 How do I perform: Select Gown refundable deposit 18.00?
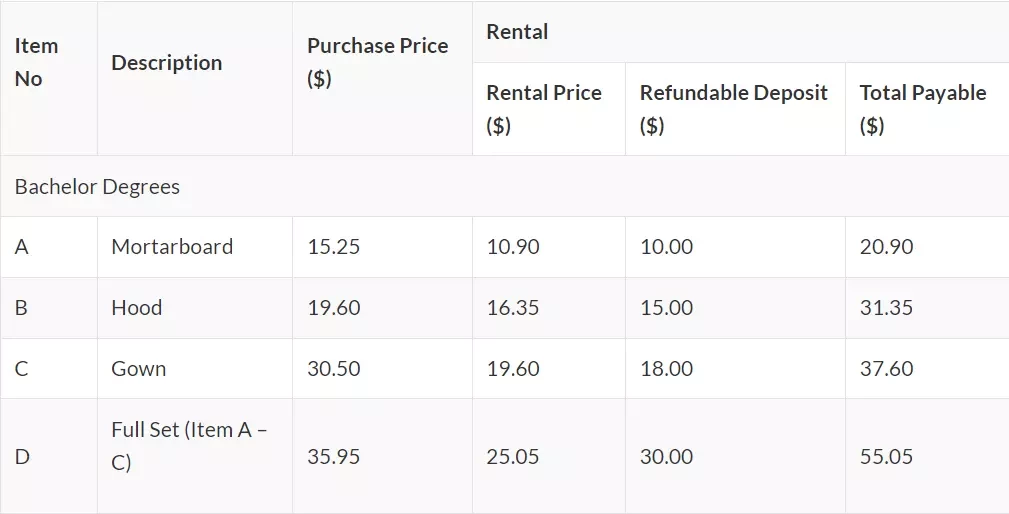tap(735, 369)
